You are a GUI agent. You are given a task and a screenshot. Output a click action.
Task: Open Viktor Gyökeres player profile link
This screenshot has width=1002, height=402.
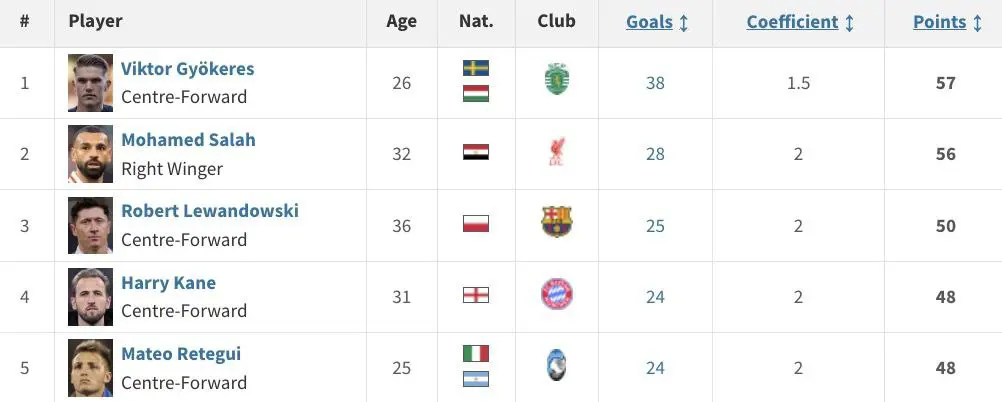(x=187, y=68)
